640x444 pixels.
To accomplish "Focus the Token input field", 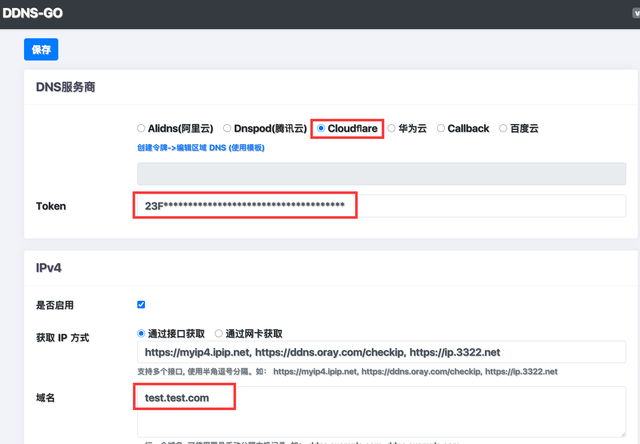I will [x=381, y=206].
